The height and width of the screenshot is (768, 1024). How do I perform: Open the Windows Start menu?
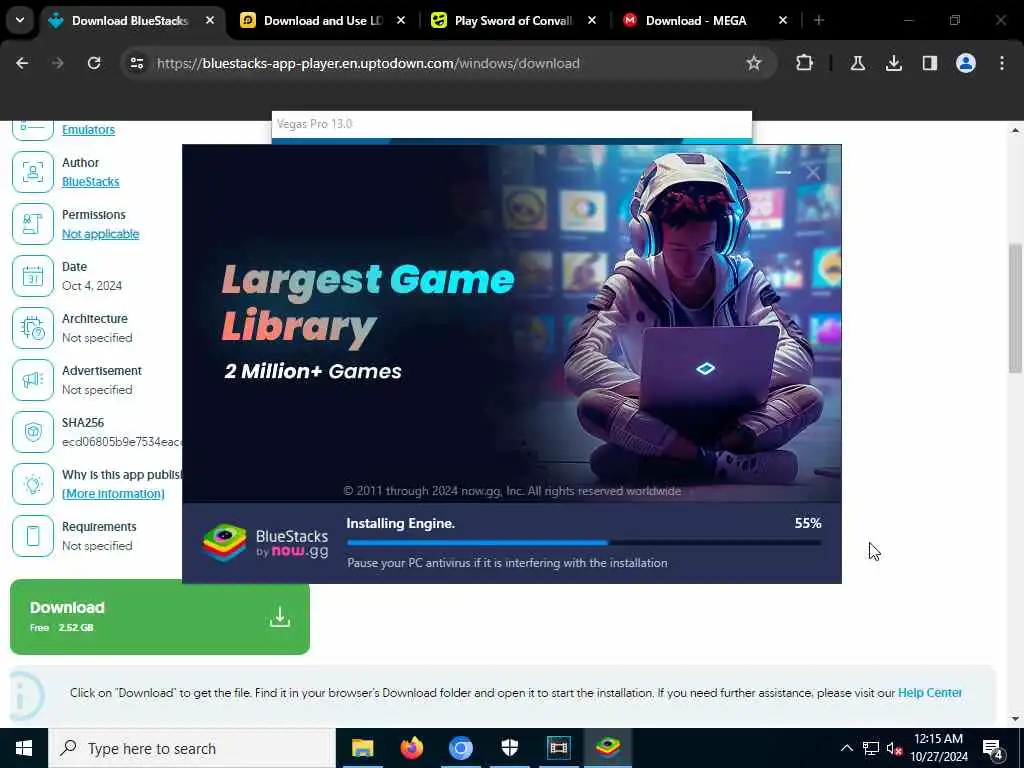tap(24, 748)
